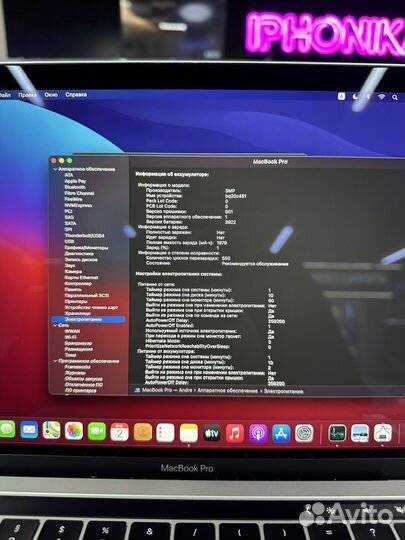Open the Preview app in the Dock
405x540 pixels.
pos(360,433)
